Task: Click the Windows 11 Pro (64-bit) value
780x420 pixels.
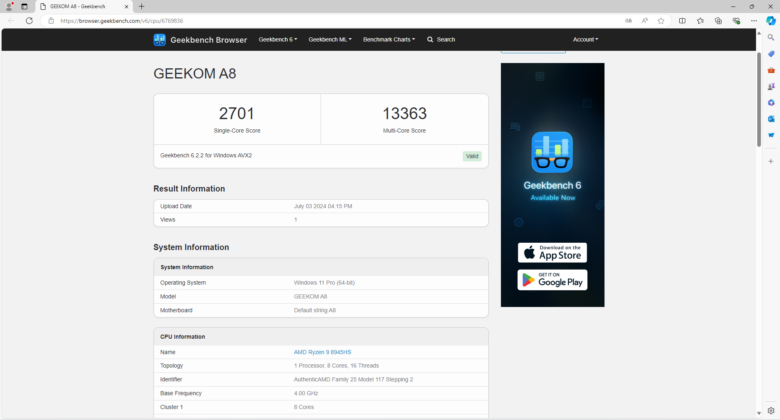Action: pos(324,283)
